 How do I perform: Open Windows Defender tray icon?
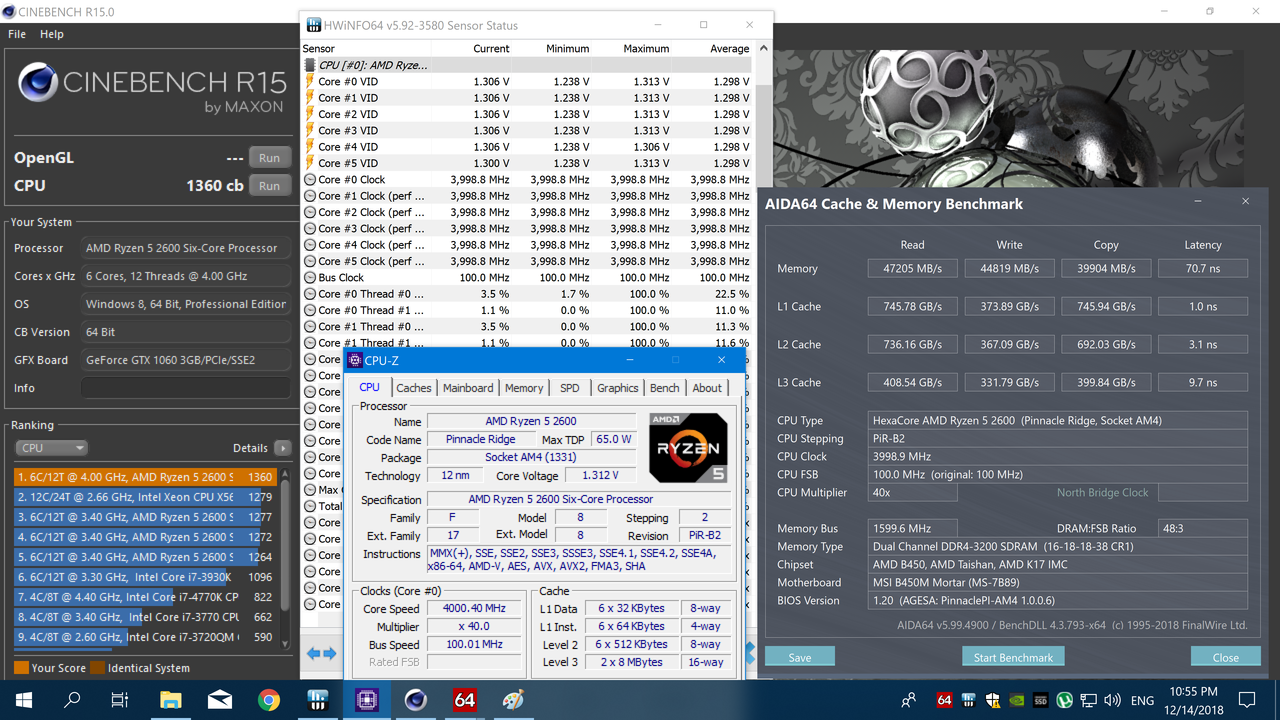tap(992, 700)
